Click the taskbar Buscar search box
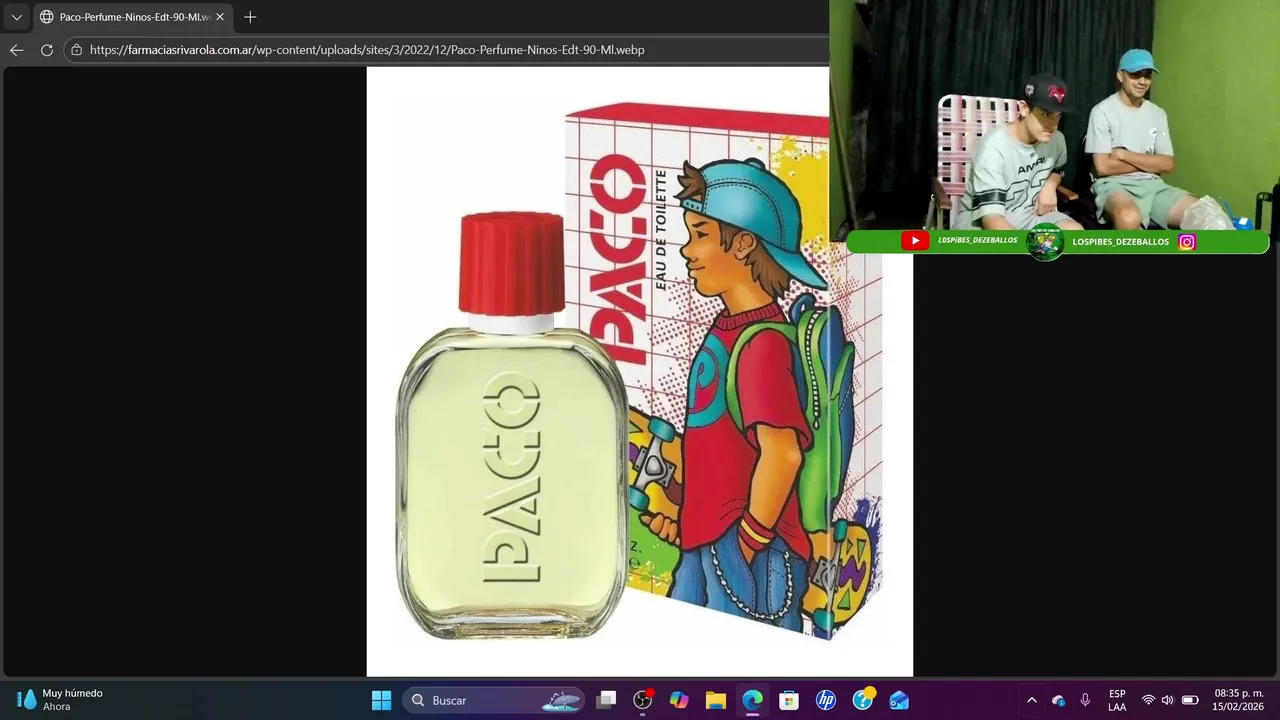Image resolution: width=1280 pixels, height=720 pixels. pos(493,700)
